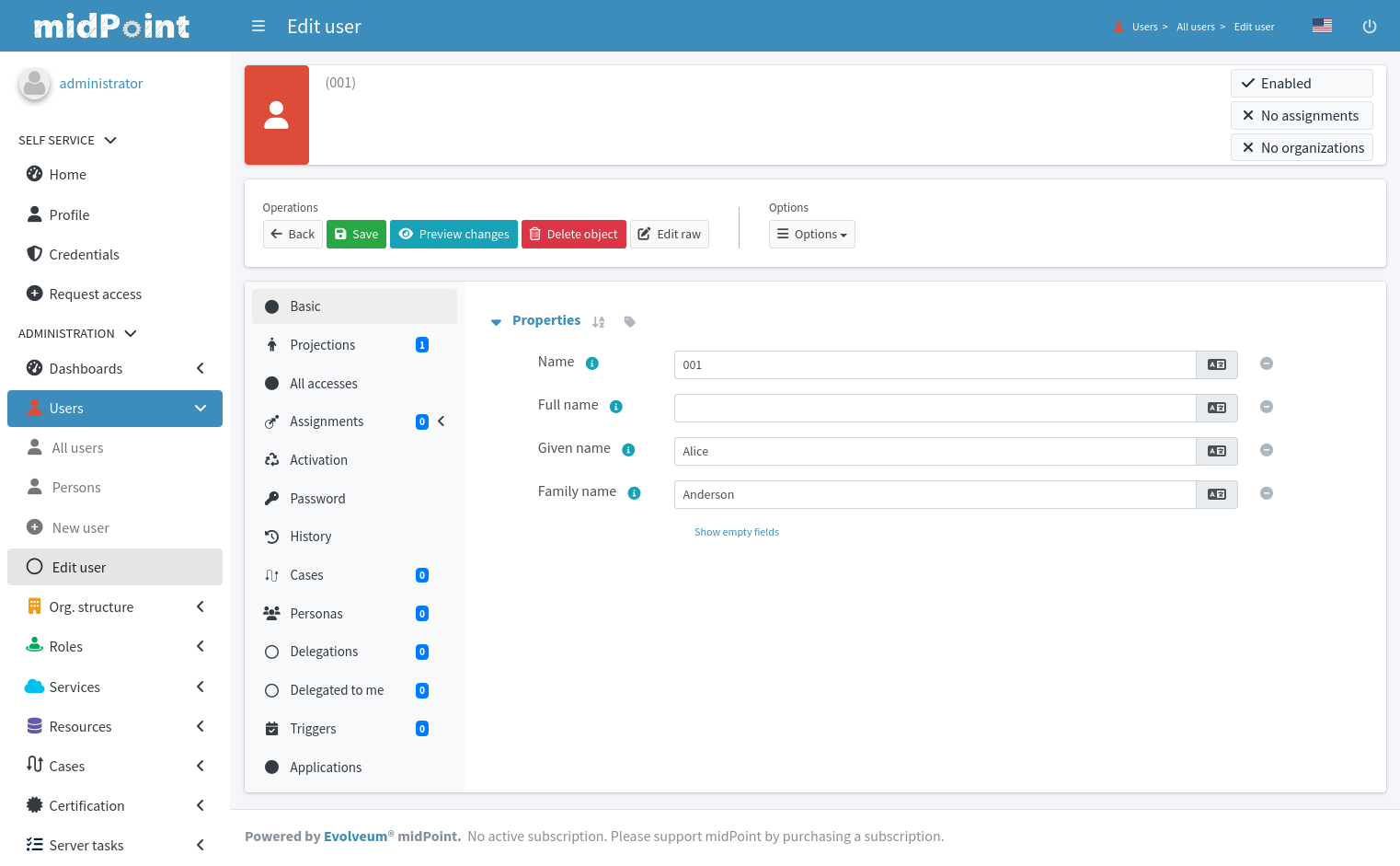Switch to the Password section
Viewport: 1400px width, 866px height.
click(x=317, y=499)
